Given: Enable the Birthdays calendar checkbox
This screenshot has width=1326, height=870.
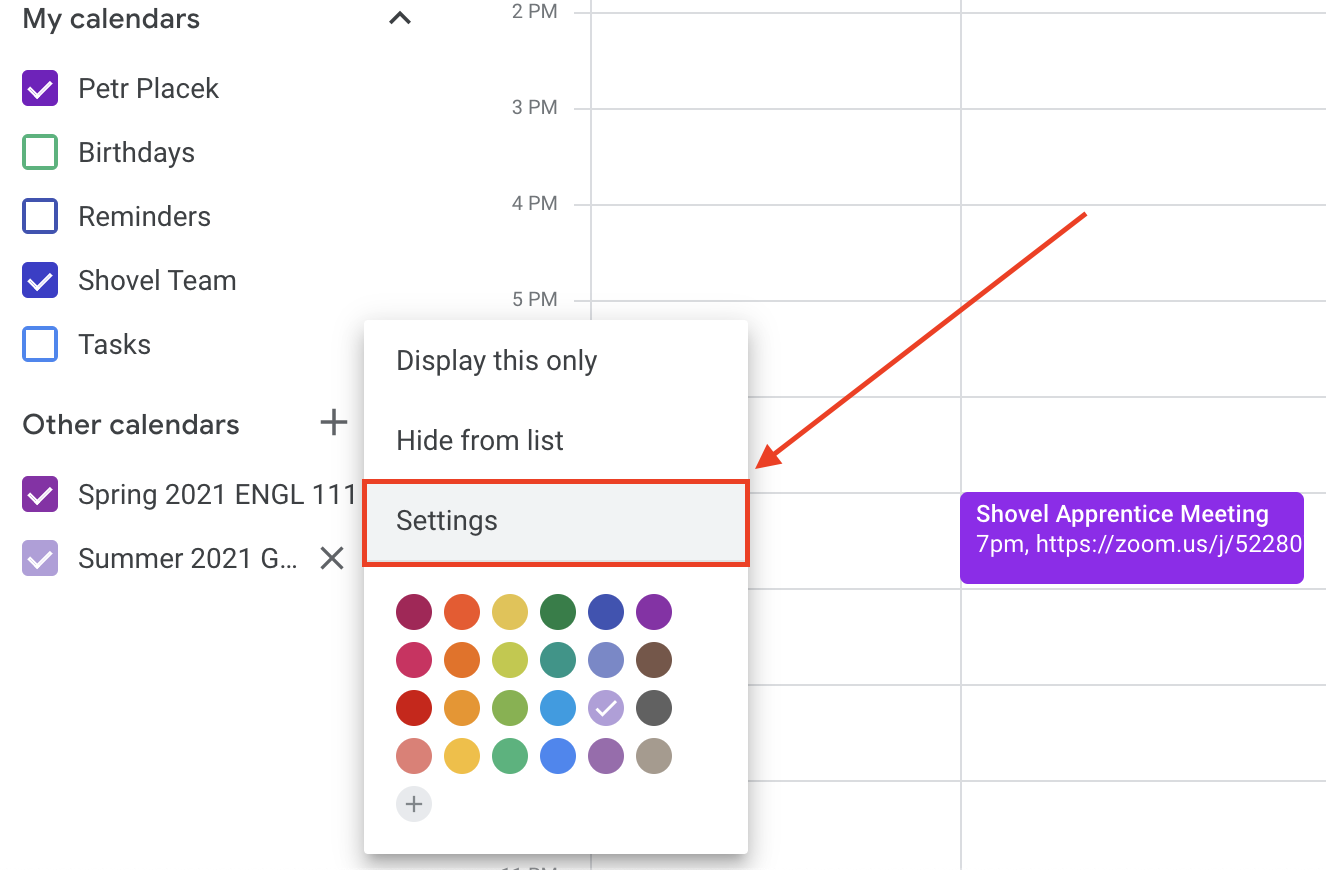Looking at the screenshot, I should coord(40,152).
